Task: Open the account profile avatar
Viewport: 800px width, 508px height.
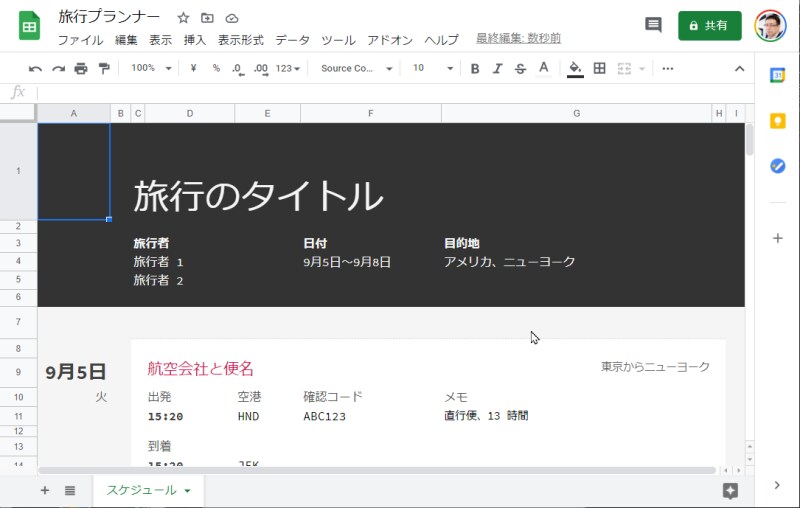Action: (x=770, y=26)
